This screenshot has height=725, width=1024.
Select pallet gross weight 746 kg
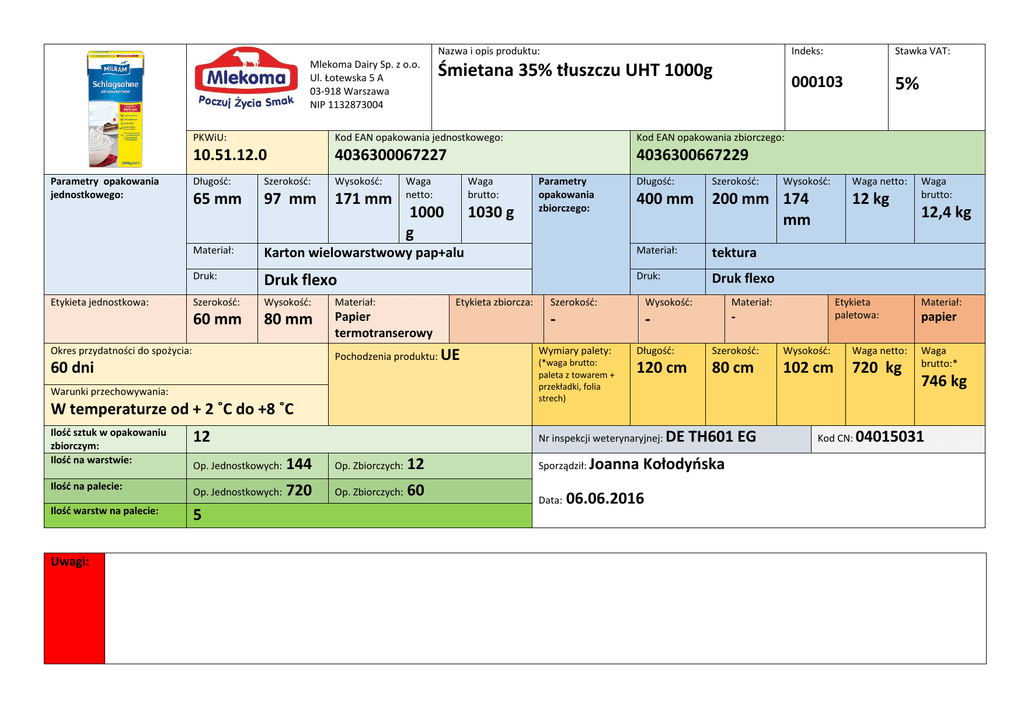(944, 381)
